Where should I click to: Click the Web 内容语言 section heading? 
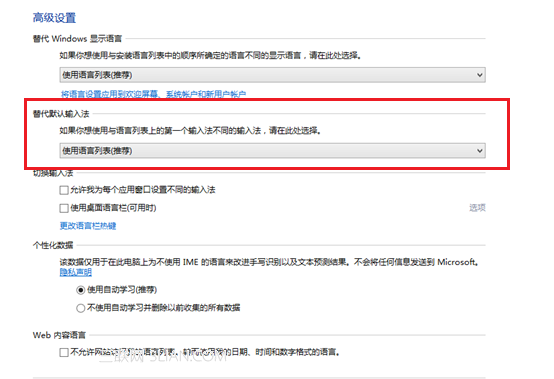coord(59,335)
